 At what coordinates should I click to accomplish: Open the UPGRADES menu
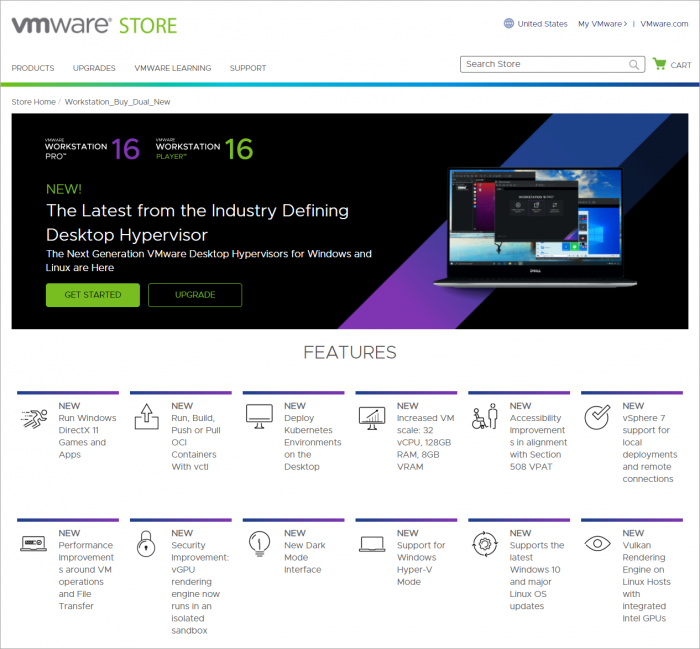pyautogui.click(x=94, y=68)
